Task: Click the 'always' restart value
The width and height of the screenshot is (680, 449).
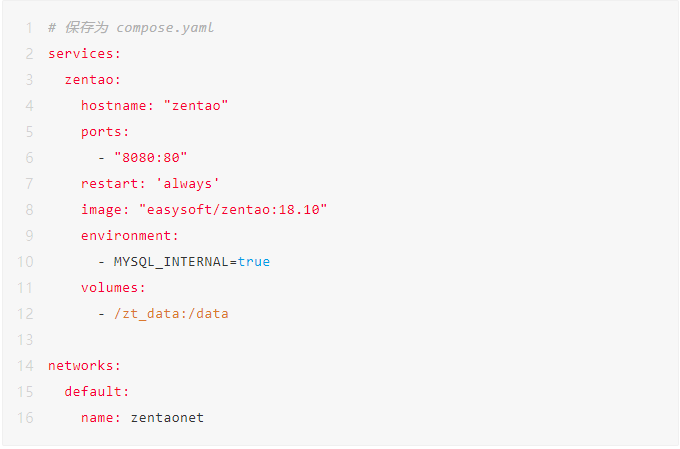Action: coord(188,183)
